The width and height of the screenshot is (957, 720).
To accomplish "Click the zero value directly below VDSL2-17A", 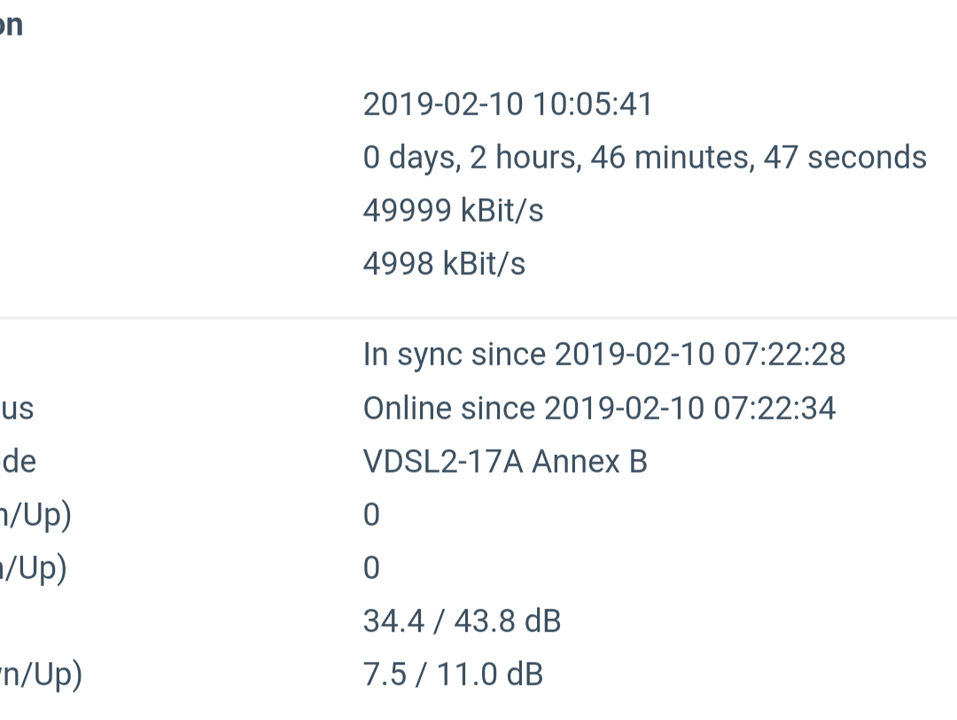I will [x=371, y=515].
